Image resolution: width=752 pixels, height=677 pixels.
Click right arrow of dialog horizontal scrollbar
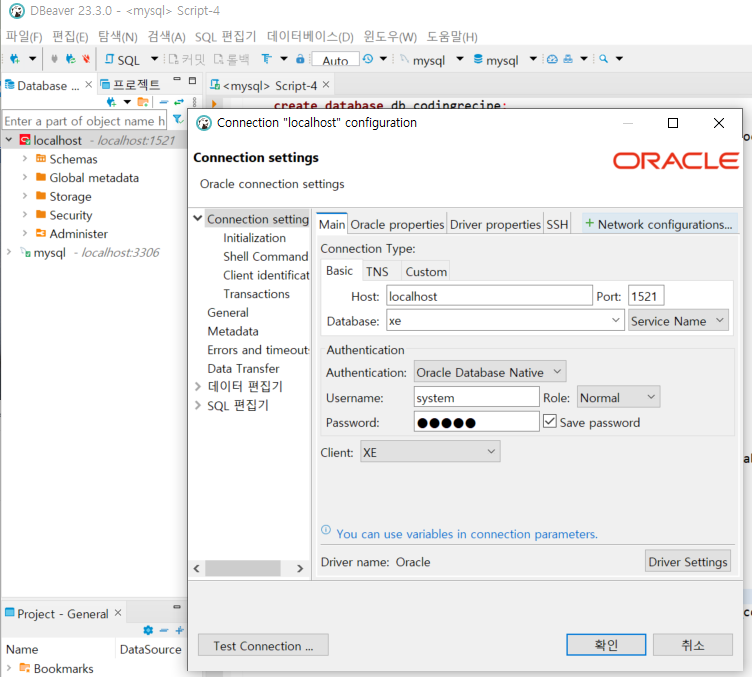pyautogui.click(x=300, y=568)
